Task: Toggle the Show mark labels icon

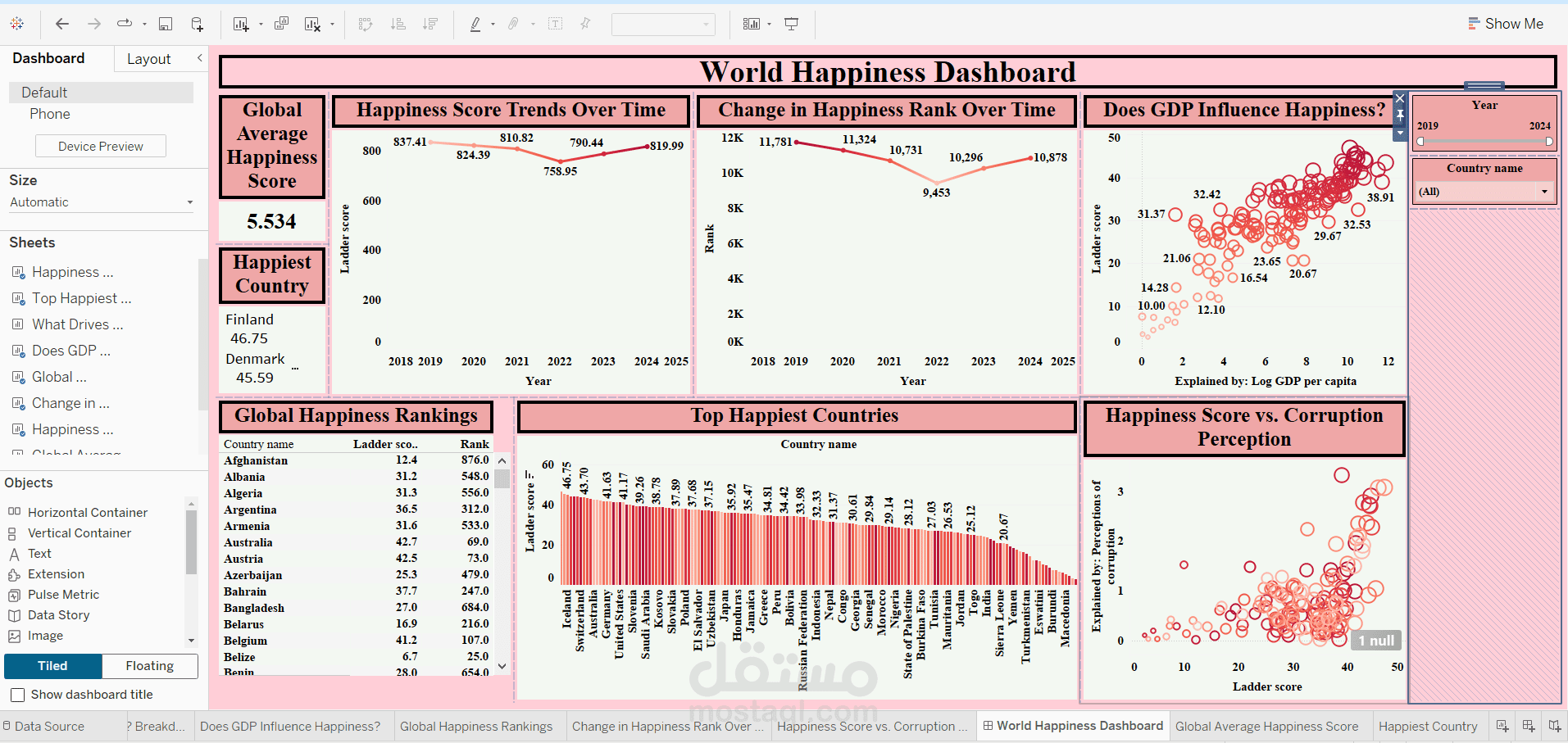Action: point(556,24)
